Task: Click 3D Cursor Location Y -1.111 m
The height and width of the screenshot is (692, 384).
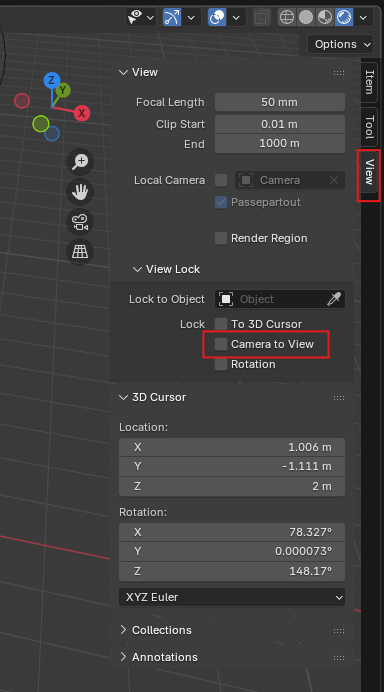Action: (232, 466)
